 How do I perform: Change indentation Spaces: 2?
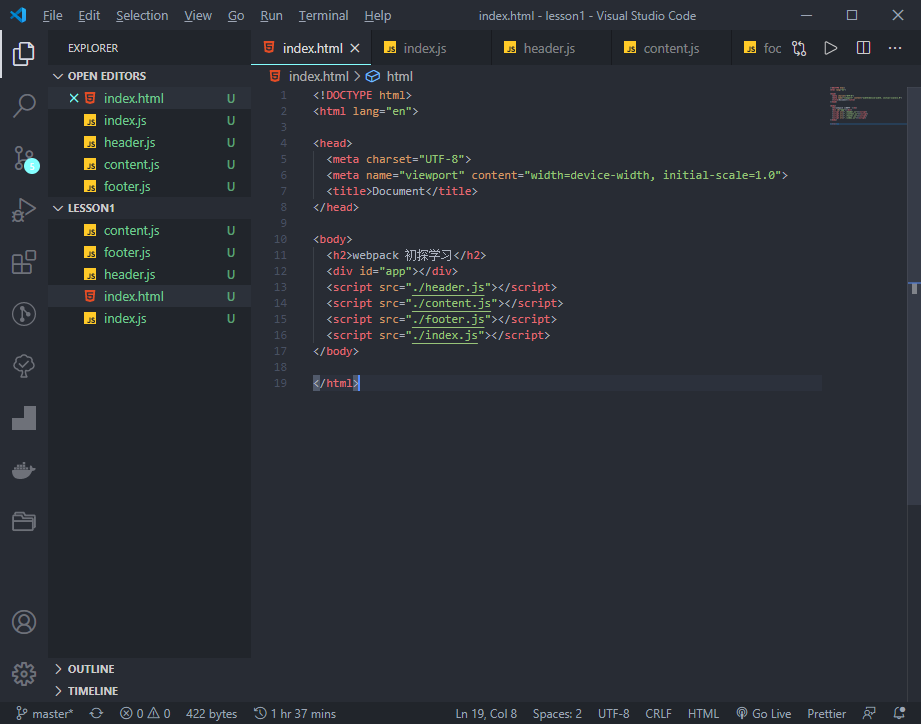pos(557,713)
